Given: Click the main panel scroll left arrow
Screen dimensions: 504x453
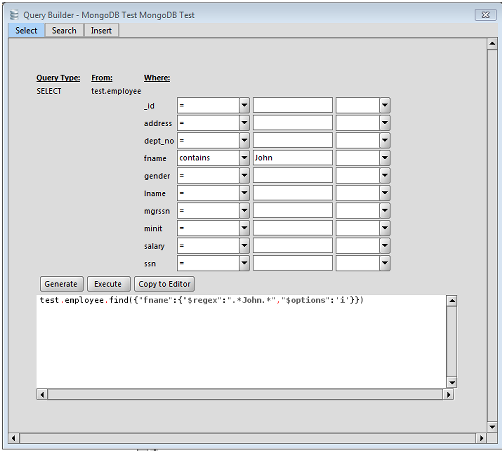Looking at the screenshot, I should 14,438.
